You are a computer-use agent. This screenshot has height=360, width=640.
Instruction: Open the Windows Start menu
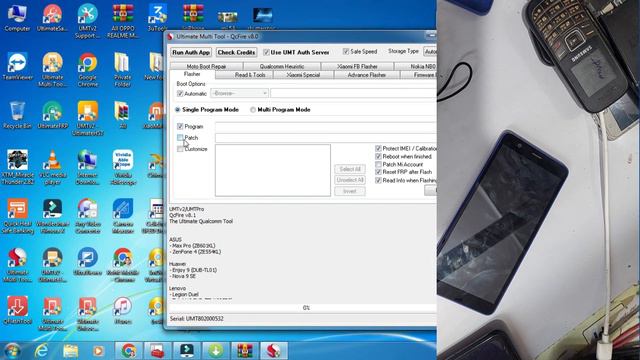click(x=12, y=351)
